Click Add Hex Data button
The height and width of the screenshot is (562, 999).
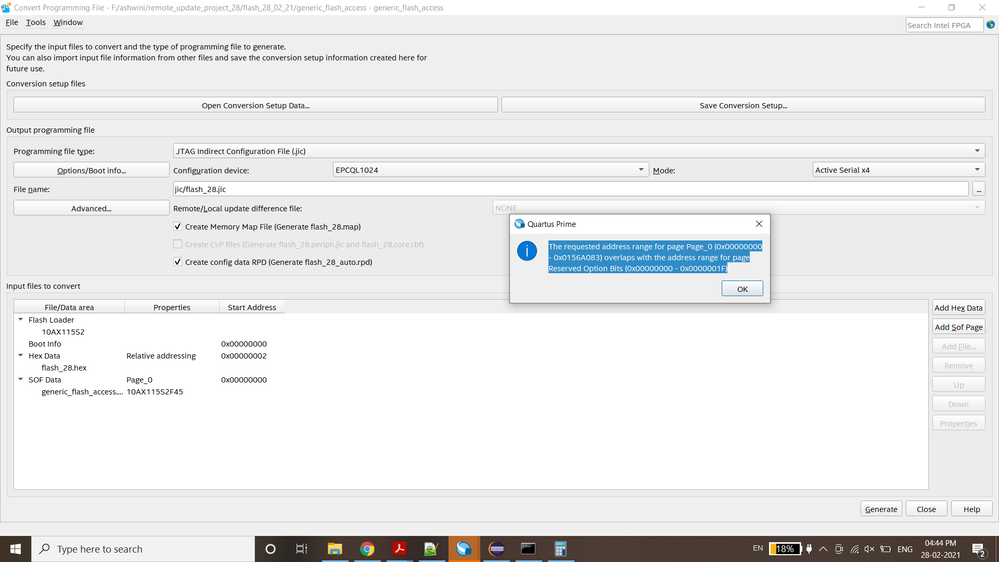(x=958, y=308)
